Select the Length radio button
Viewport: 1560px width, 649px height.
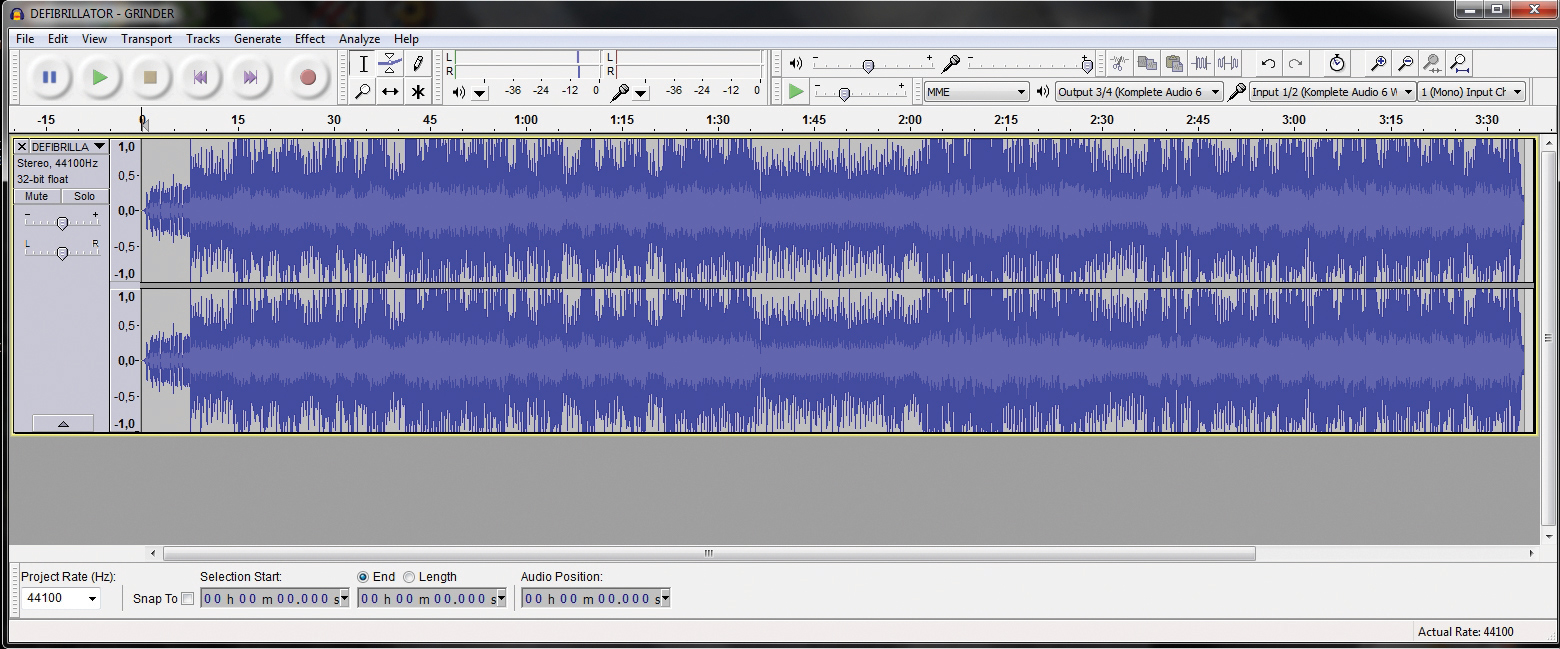pos(409,577)
